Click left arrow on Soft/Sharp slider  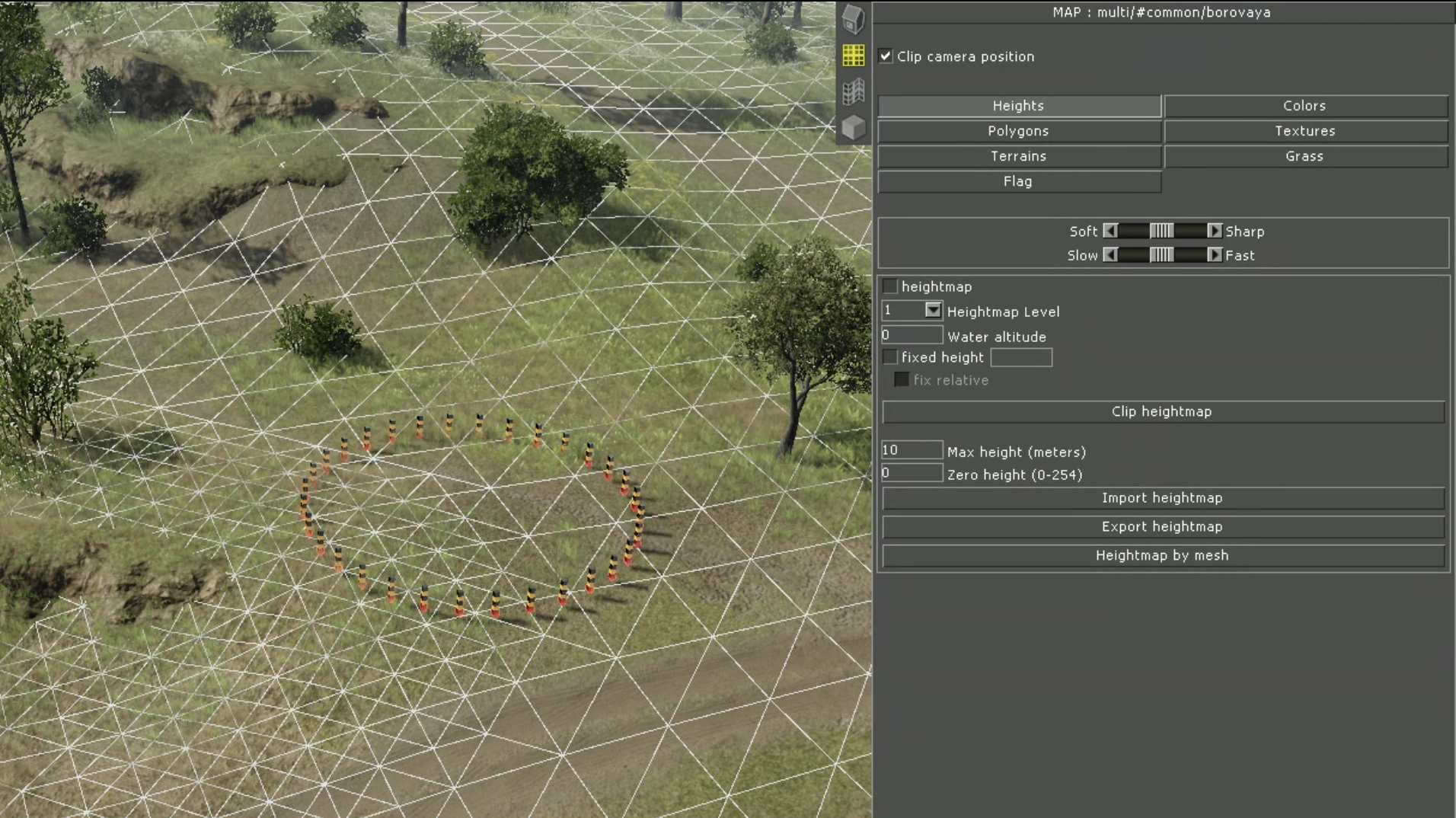click(1110, 231)
